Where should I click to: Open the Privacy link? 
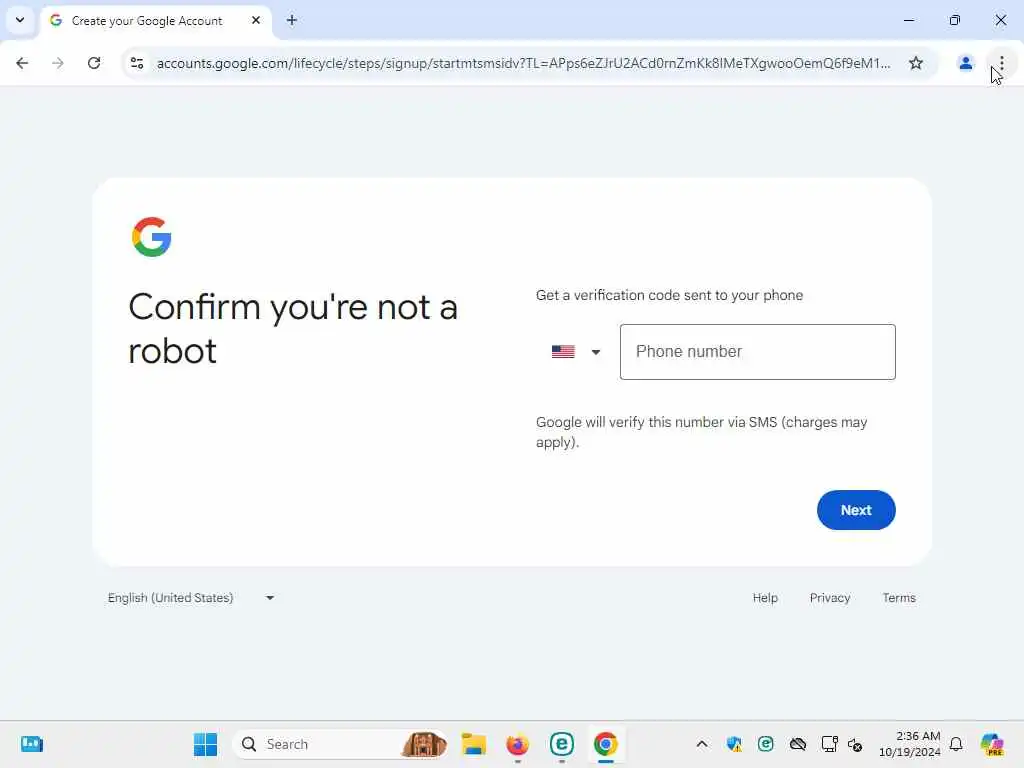click(829, 598)
